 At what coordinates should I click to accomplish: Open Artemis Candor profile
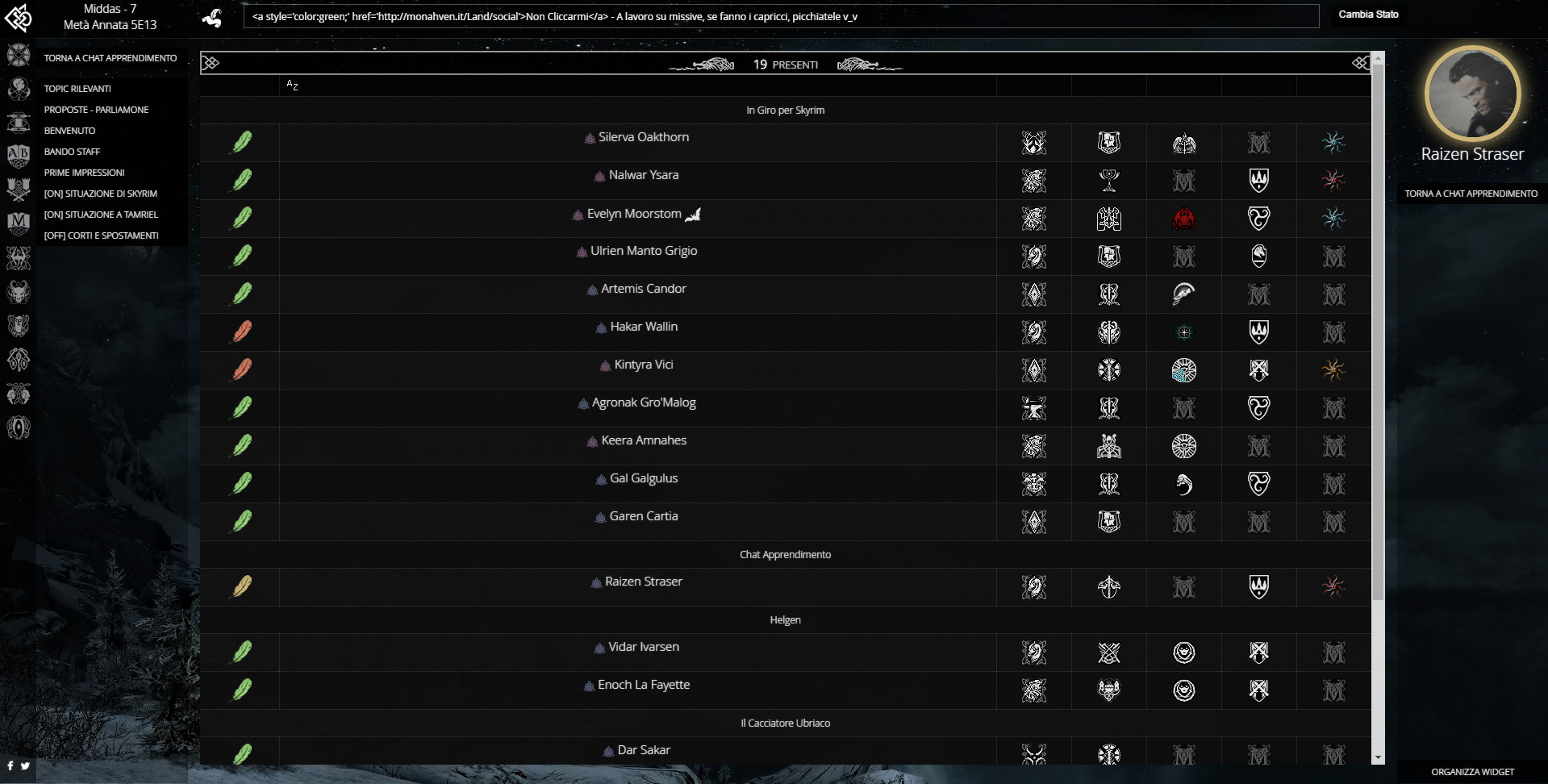(644, 289)
